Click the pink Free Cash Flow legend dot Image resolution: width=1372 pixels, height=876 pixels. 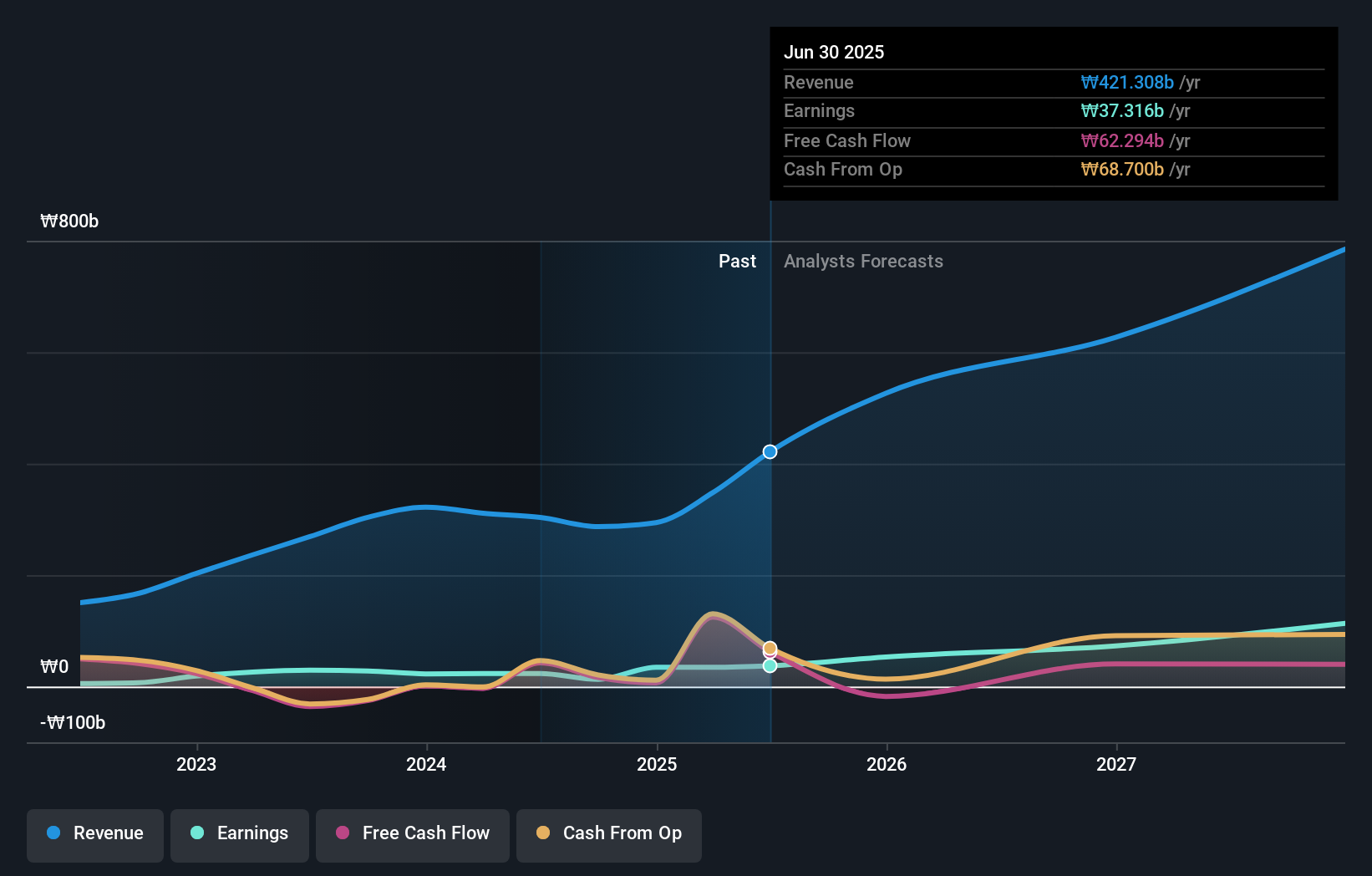343,833
